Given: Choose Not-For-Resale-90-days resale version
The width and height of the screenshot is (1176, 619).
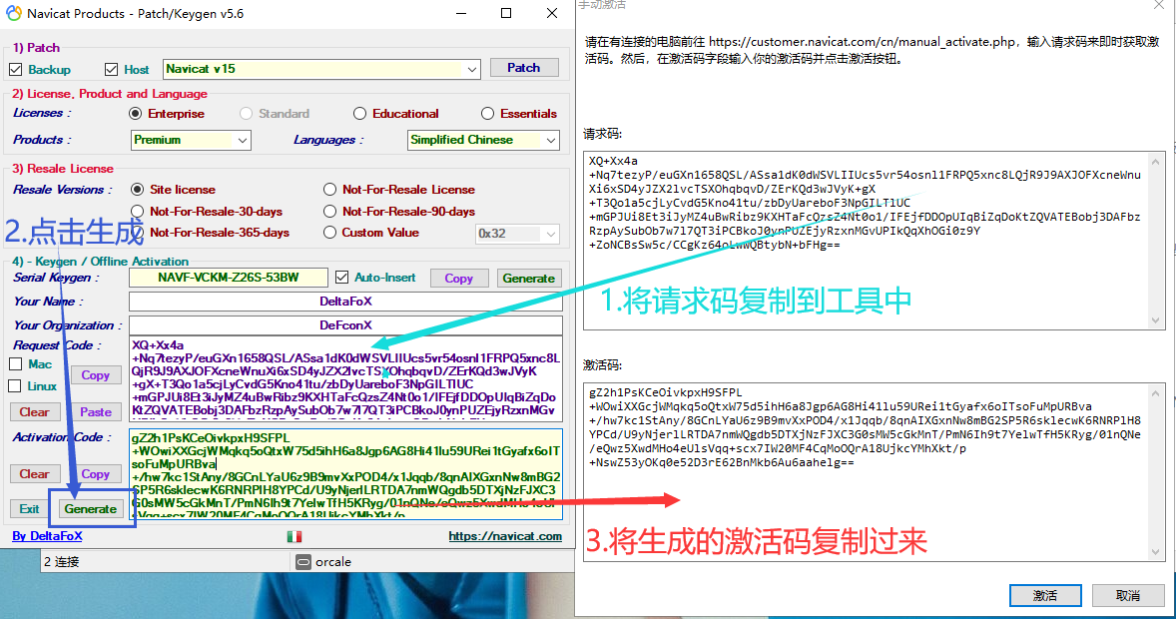Looking at the screenshot, I should [330, 212].
